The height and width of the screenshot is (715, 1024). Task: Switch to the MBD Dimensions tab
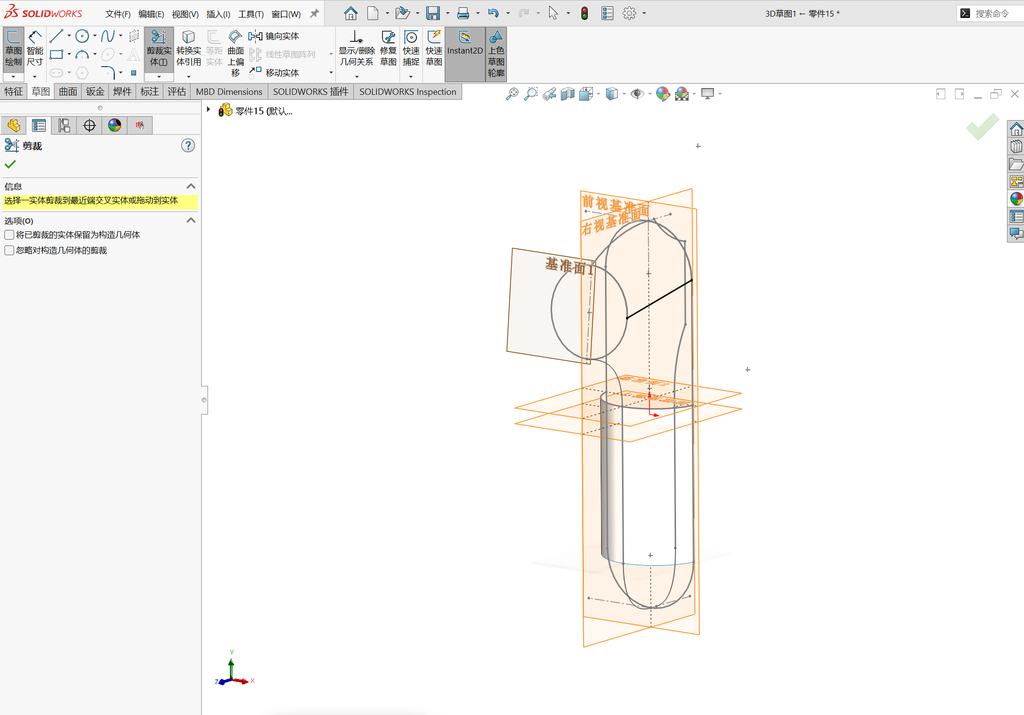point(229,92)
